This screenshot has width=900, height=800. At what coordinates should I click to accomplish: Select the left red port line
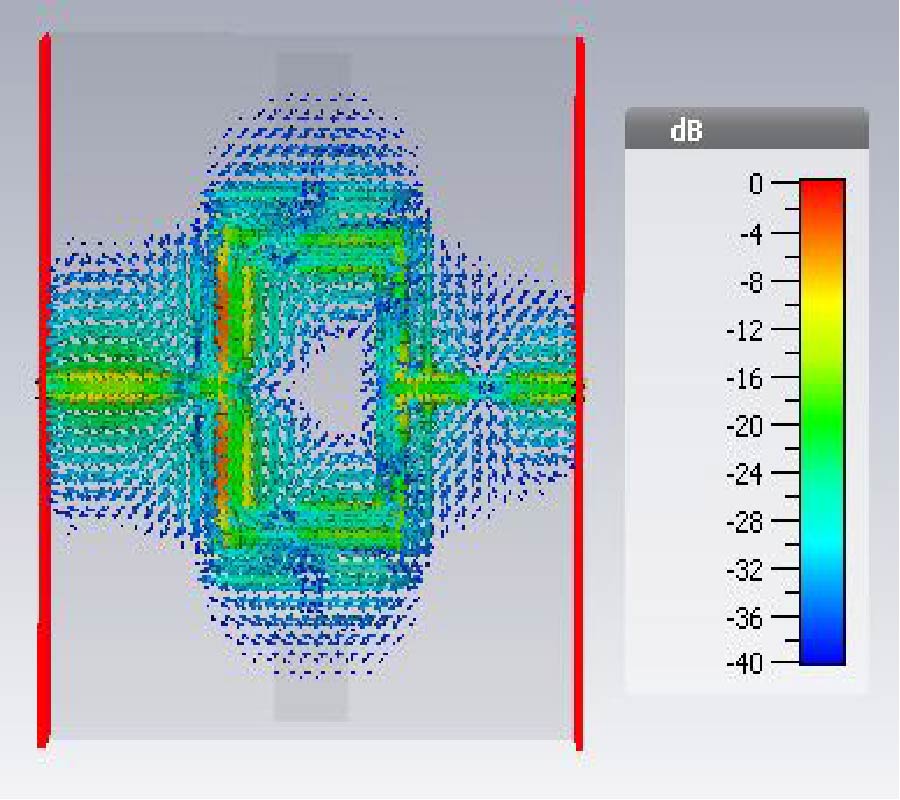(44, 390)
